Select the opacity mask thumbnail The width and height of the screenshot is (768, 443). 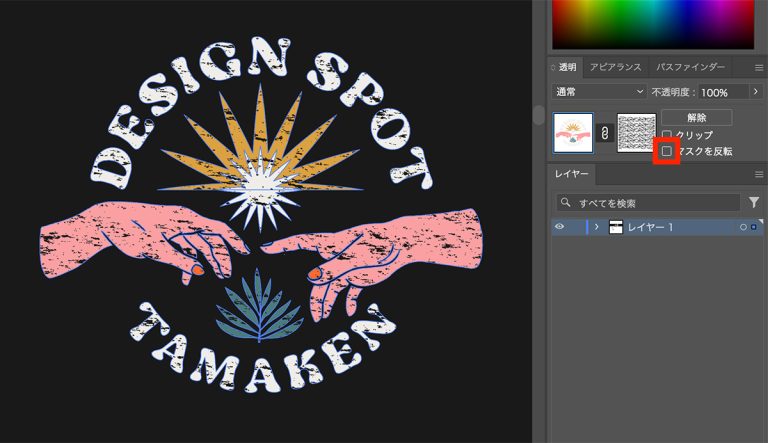pos(636,133)
